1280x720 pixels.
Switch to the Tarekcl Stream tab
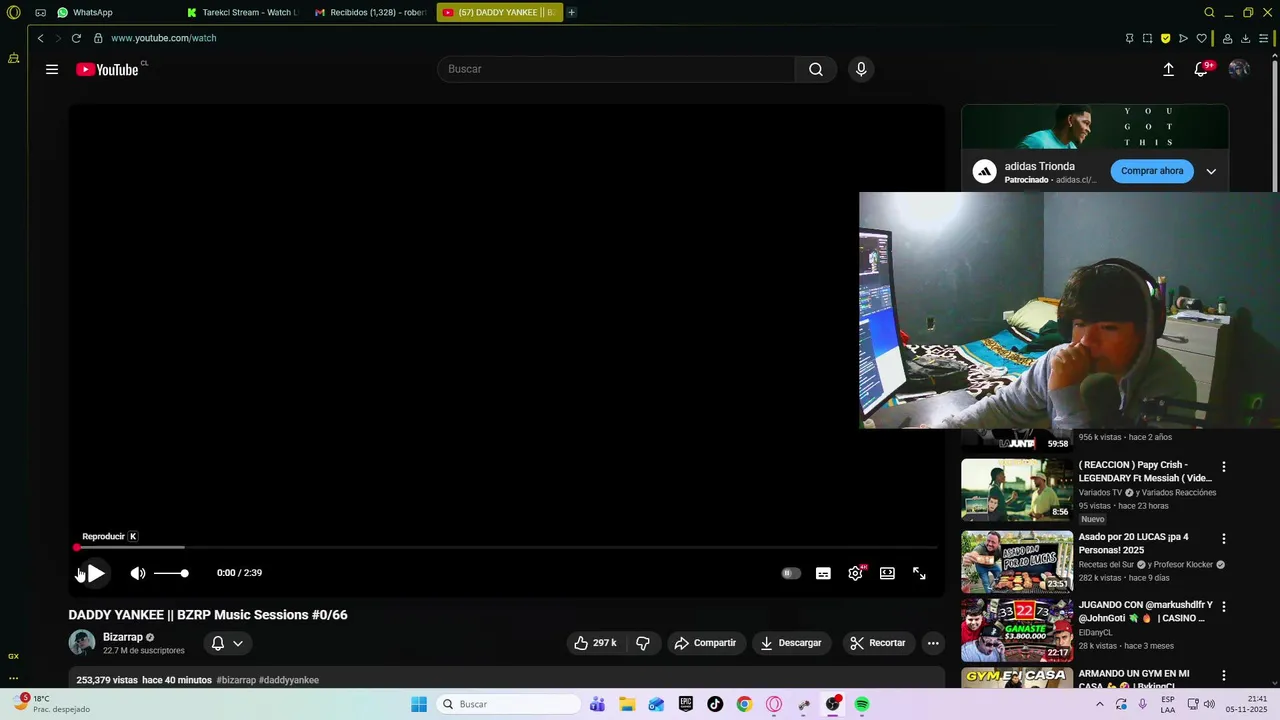pyautogui.click(x=243, y=12)
